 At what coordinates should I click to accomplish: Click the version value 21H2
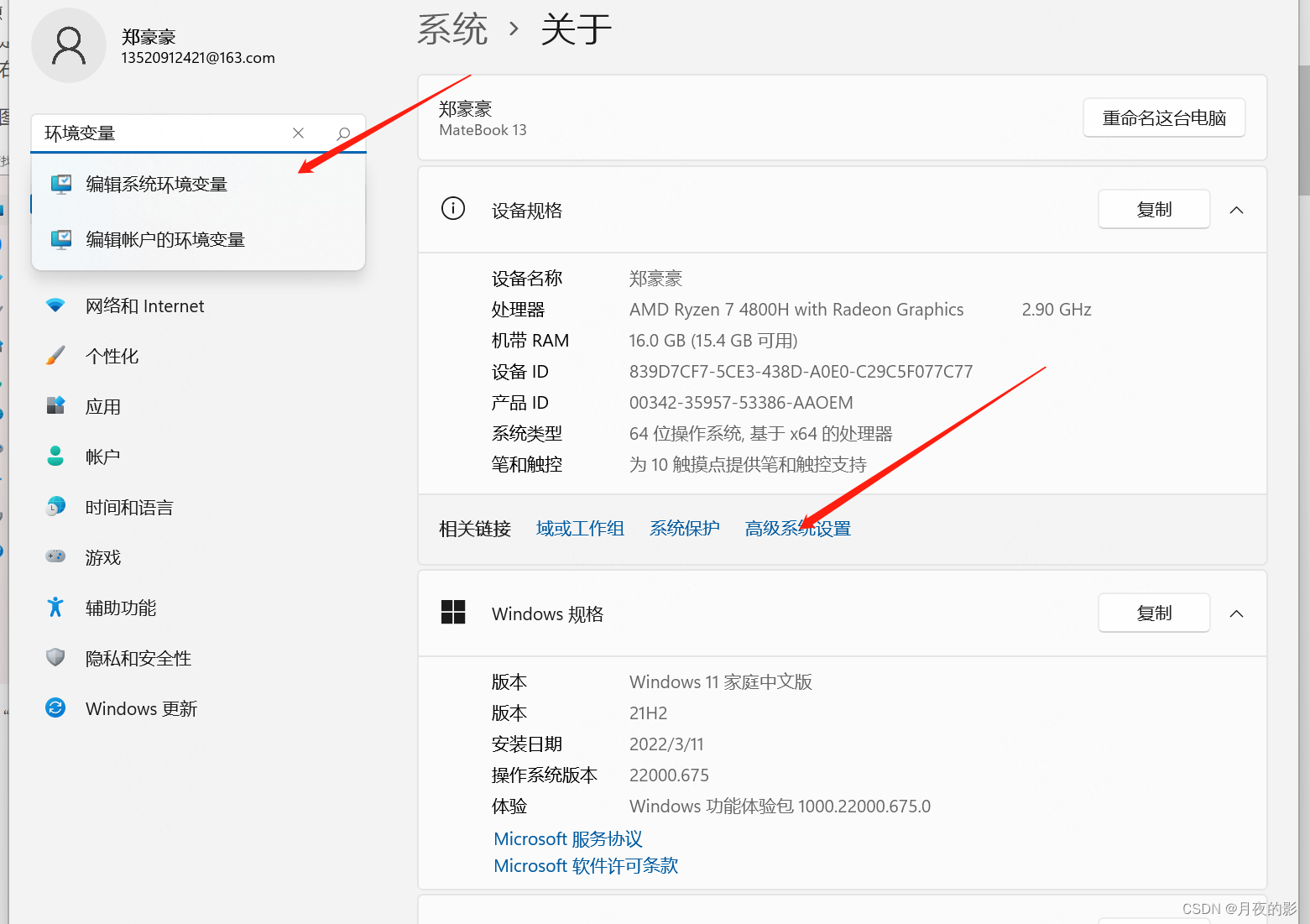pos(648,713)
